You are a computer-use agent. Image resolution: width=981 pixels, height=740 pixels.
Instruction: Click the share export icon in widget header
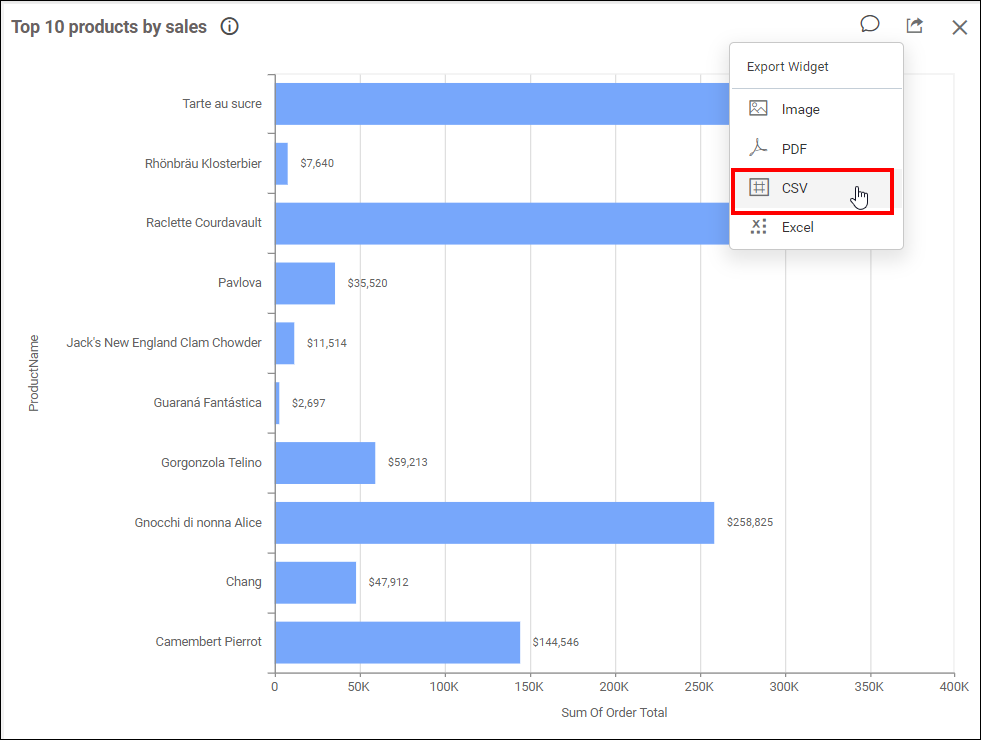(913, 25)
